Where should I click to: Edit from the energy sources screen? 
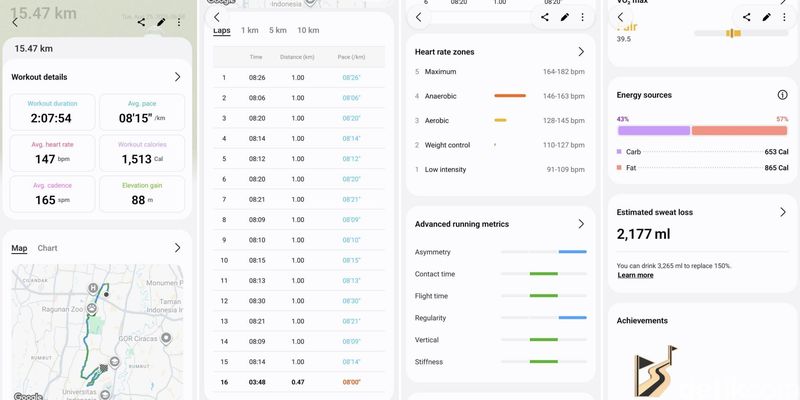tap(766, 17)
